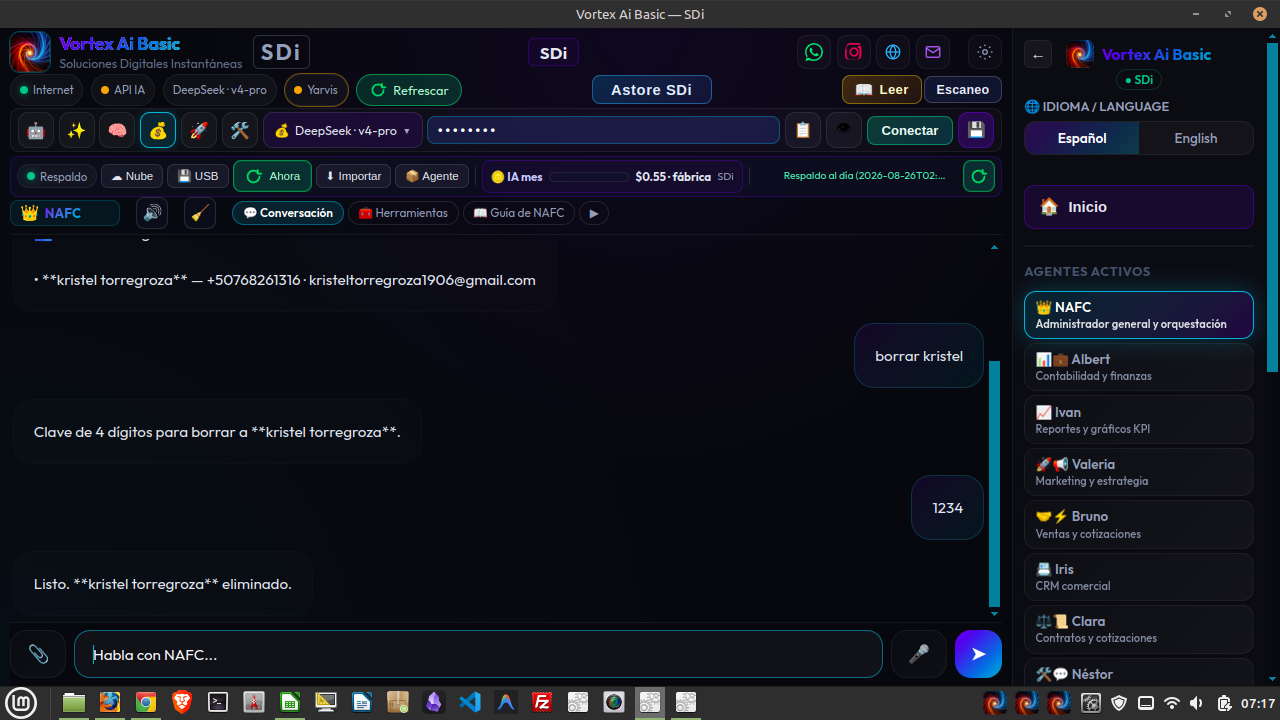
Task: Select the rocket provider icon
Action: click(x=198, y=130)
